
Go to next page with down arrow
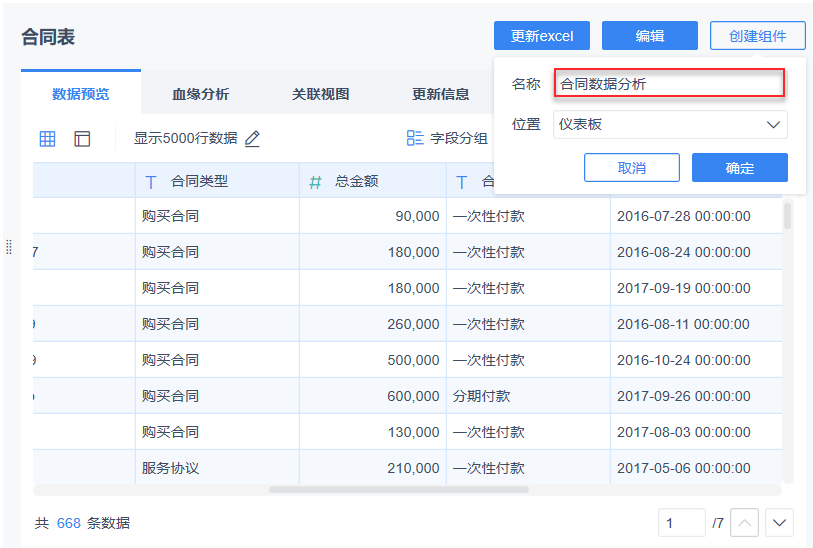779,522
